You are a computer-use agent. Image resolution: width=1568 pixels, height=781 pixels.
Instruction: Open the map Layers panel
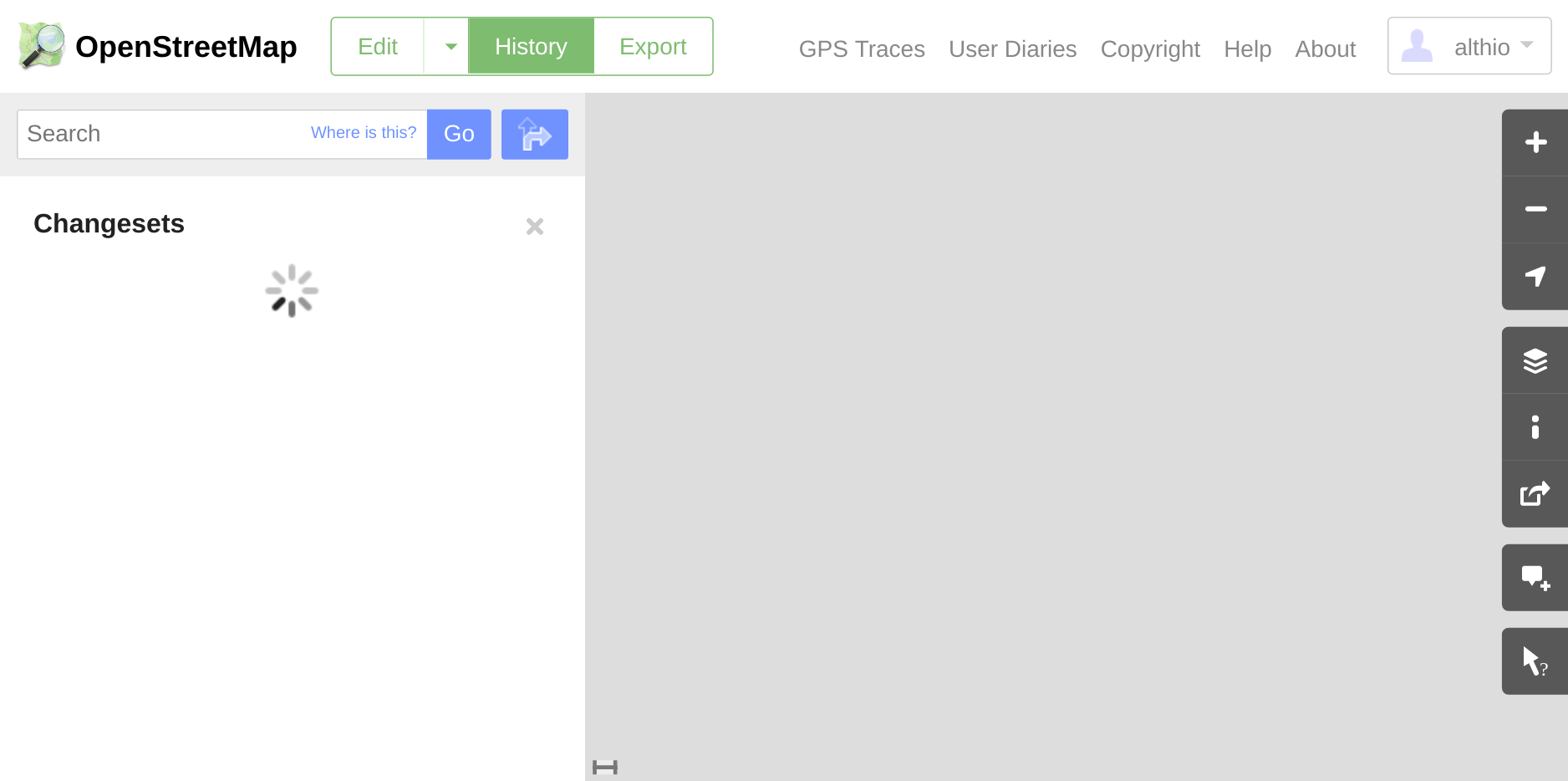[1535, 360]
